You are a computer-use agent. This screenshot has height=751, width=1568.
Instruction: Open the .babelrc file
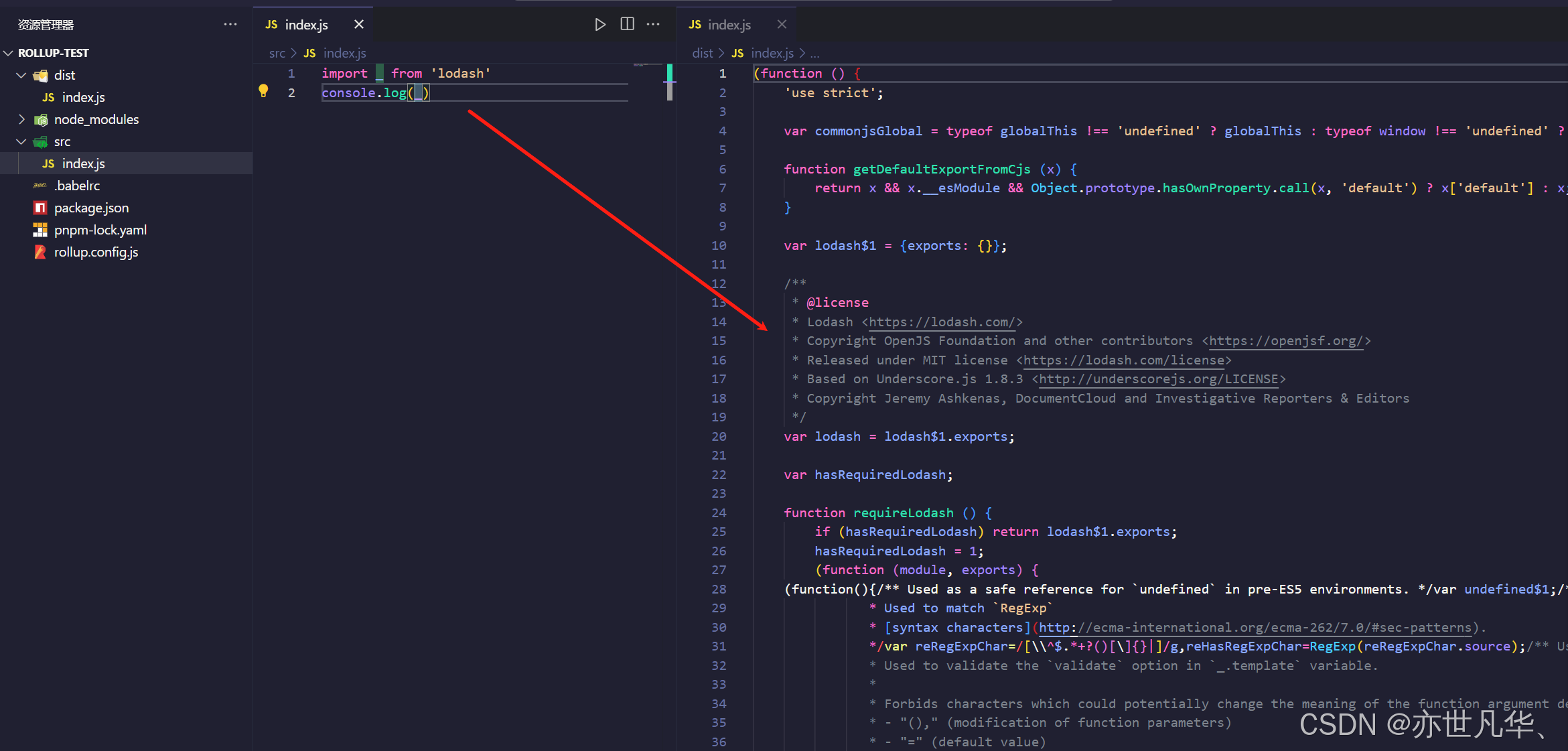[x=77, y=186]
